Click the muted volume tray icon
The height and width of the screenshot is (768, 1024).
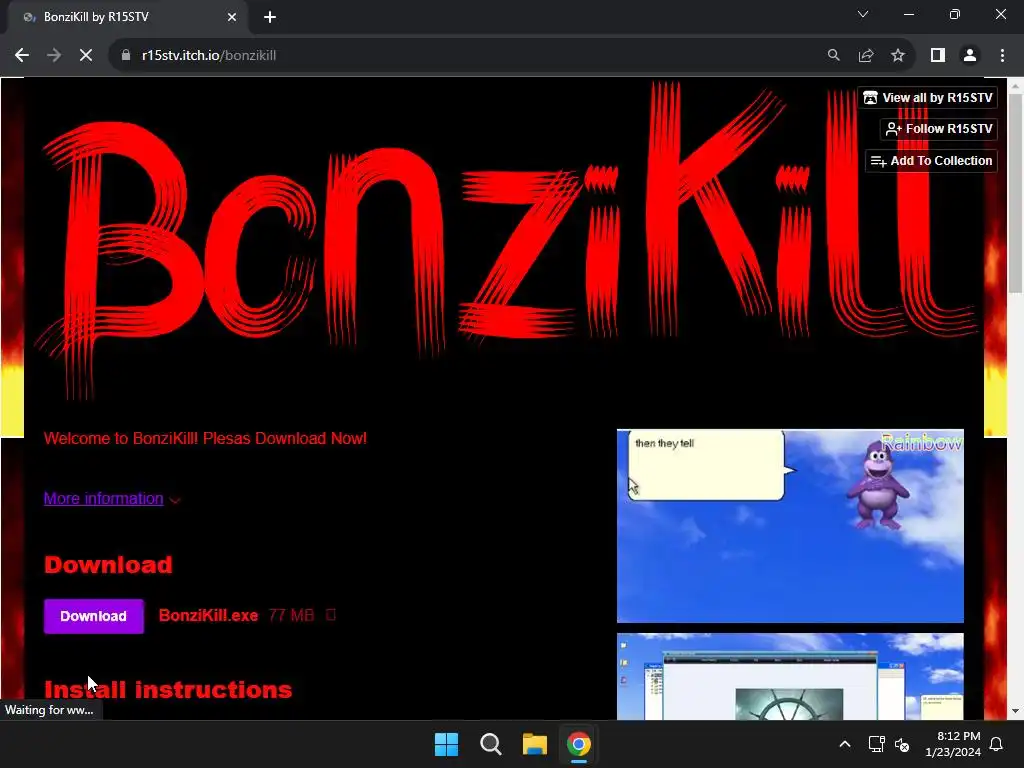903,744
